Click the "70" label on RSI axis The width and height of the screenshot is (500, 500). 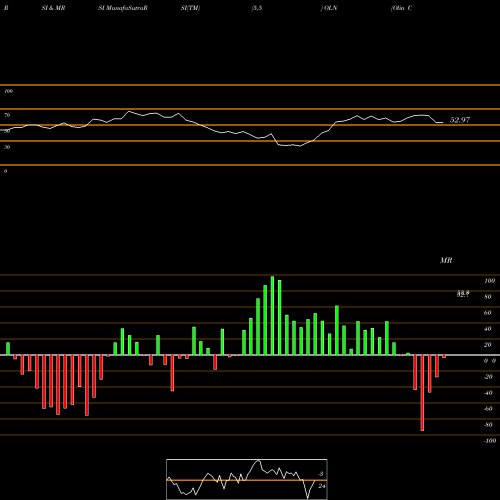point(7,115)
